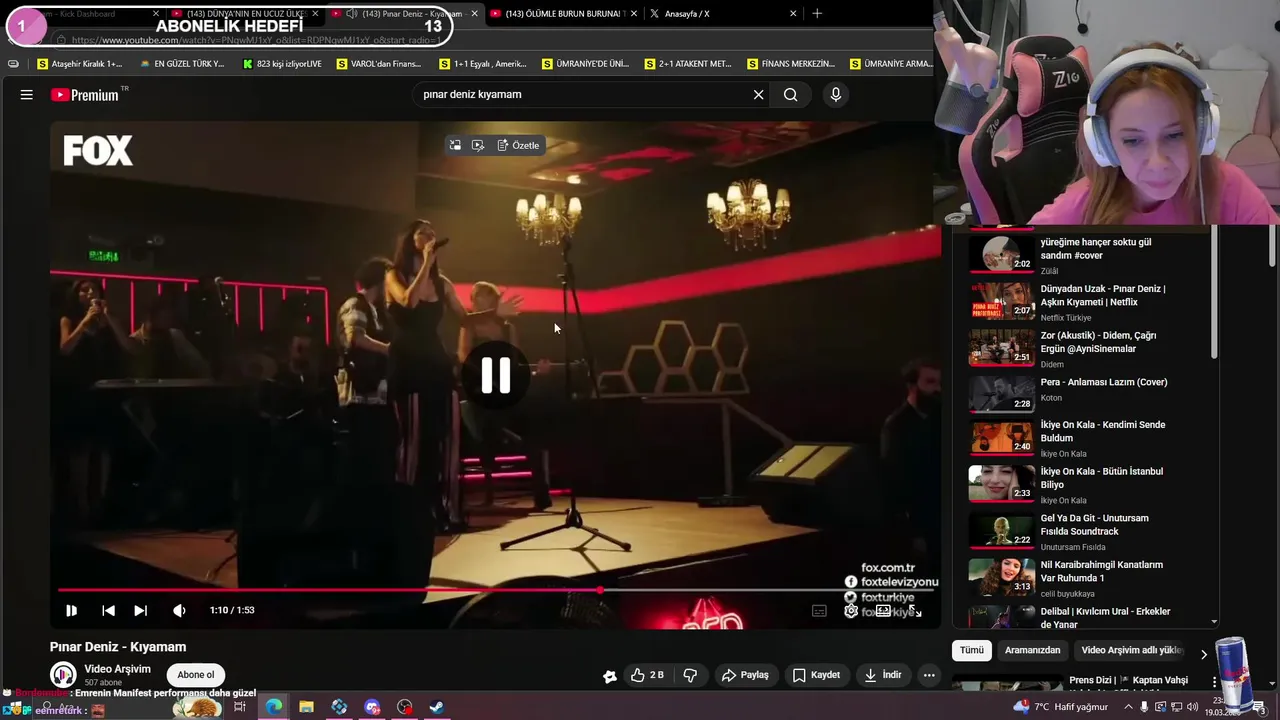Open EN GÜZEL TÜRK Y... bookmark
The height and width of the screenshot is (720, 1280).
tap(182, 64)
